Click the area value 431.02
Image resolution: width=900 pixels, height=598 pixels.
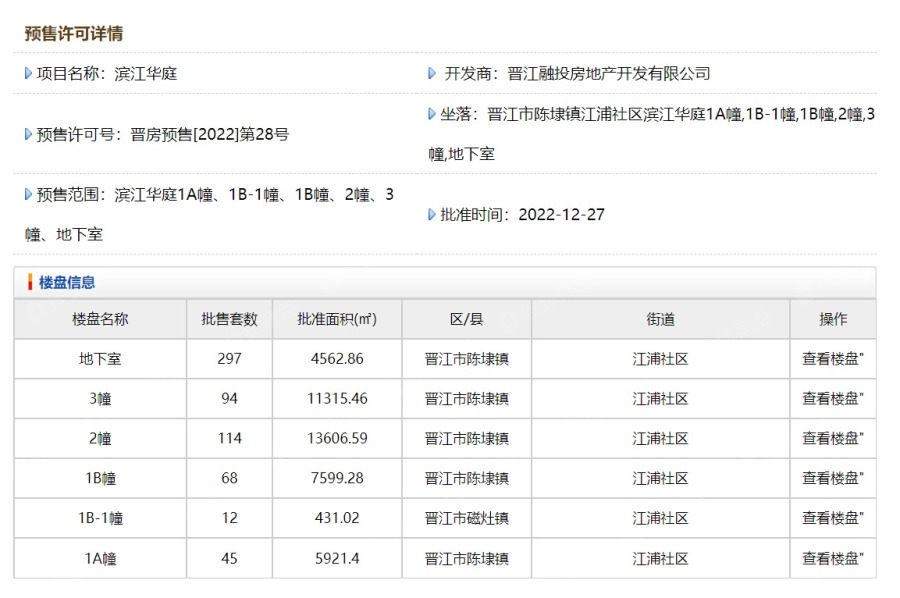pos(337,518)
